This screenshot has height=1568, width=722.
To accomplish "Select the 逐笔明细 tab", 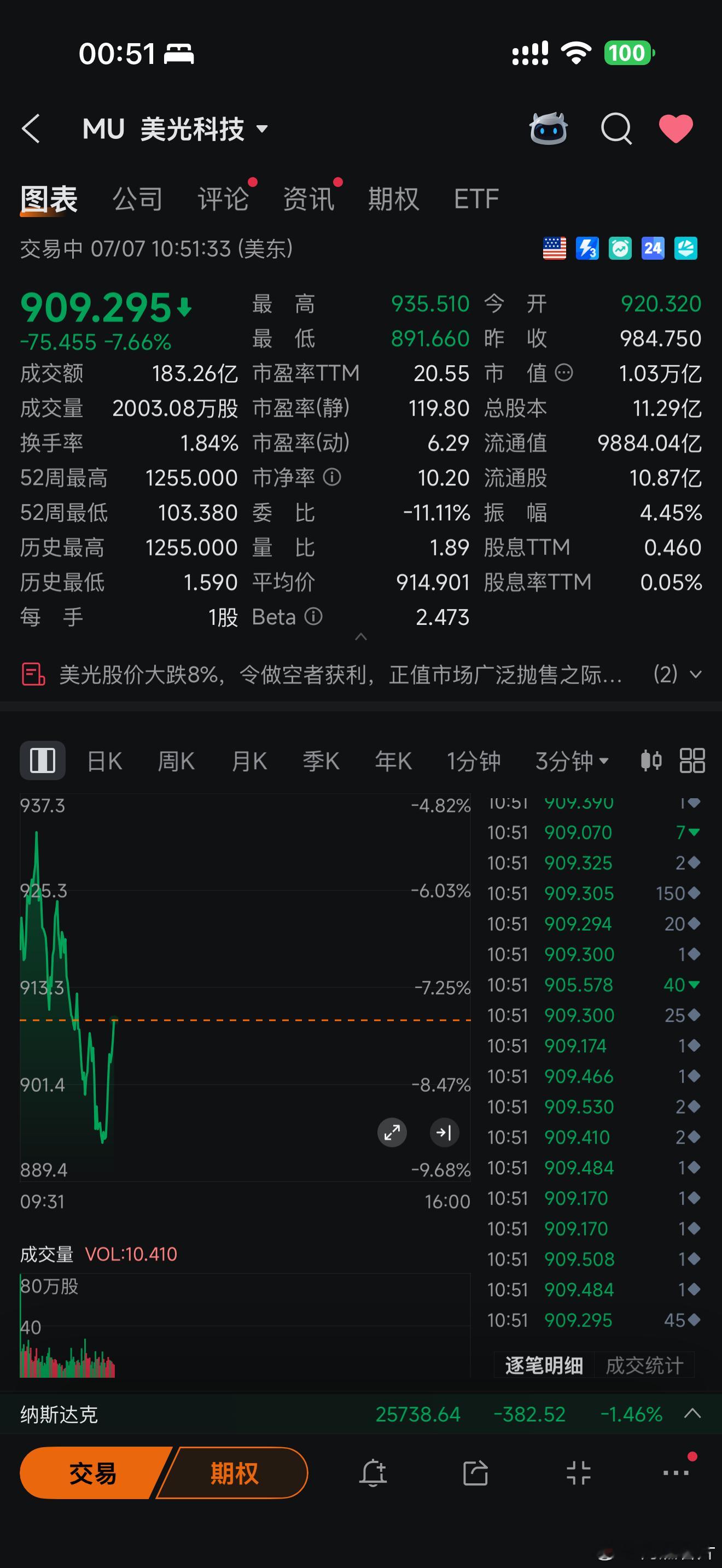I will click(x=544, y=1365).
